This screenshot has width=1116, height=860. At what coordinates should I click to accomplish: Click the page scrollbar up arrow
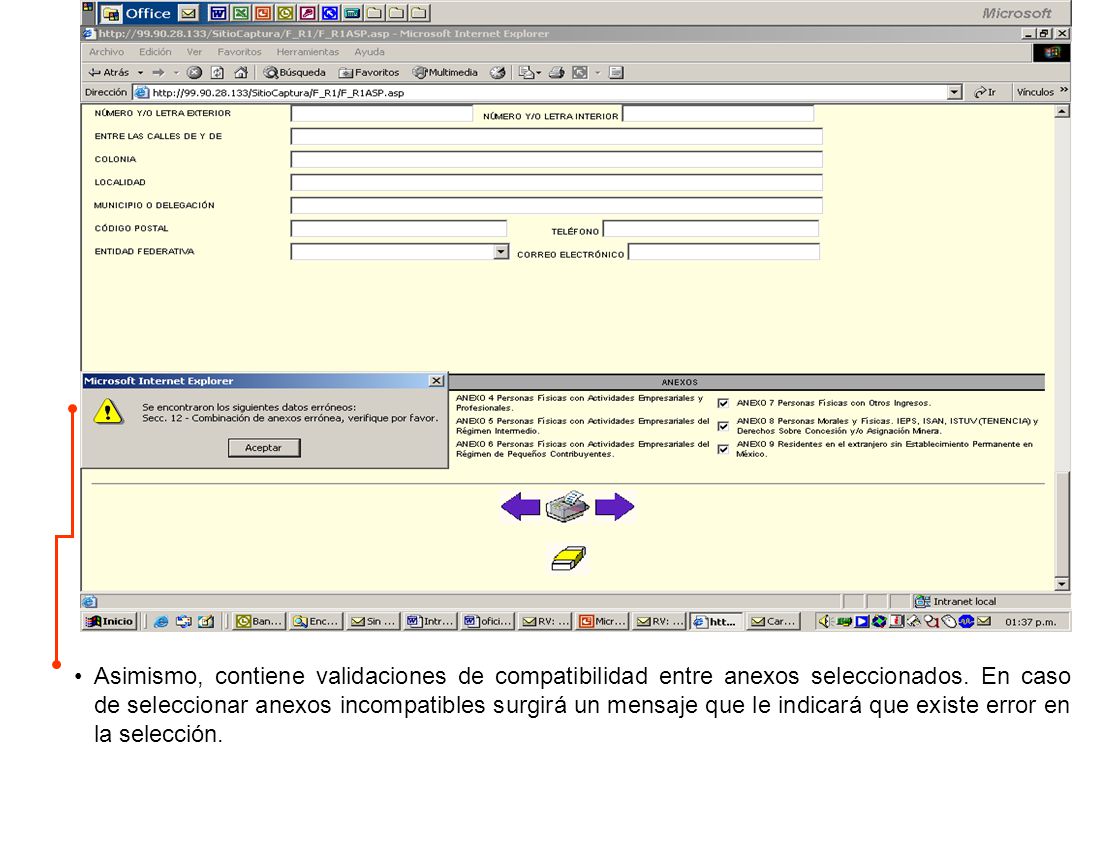point(1062,112)
